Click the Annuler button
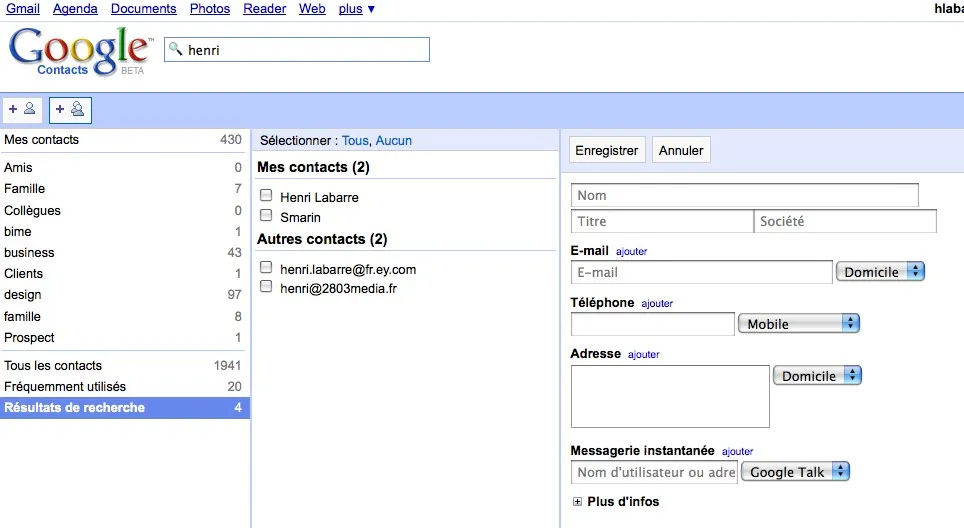964x528 pixels. pyautogui.click(x=681, y=150)
